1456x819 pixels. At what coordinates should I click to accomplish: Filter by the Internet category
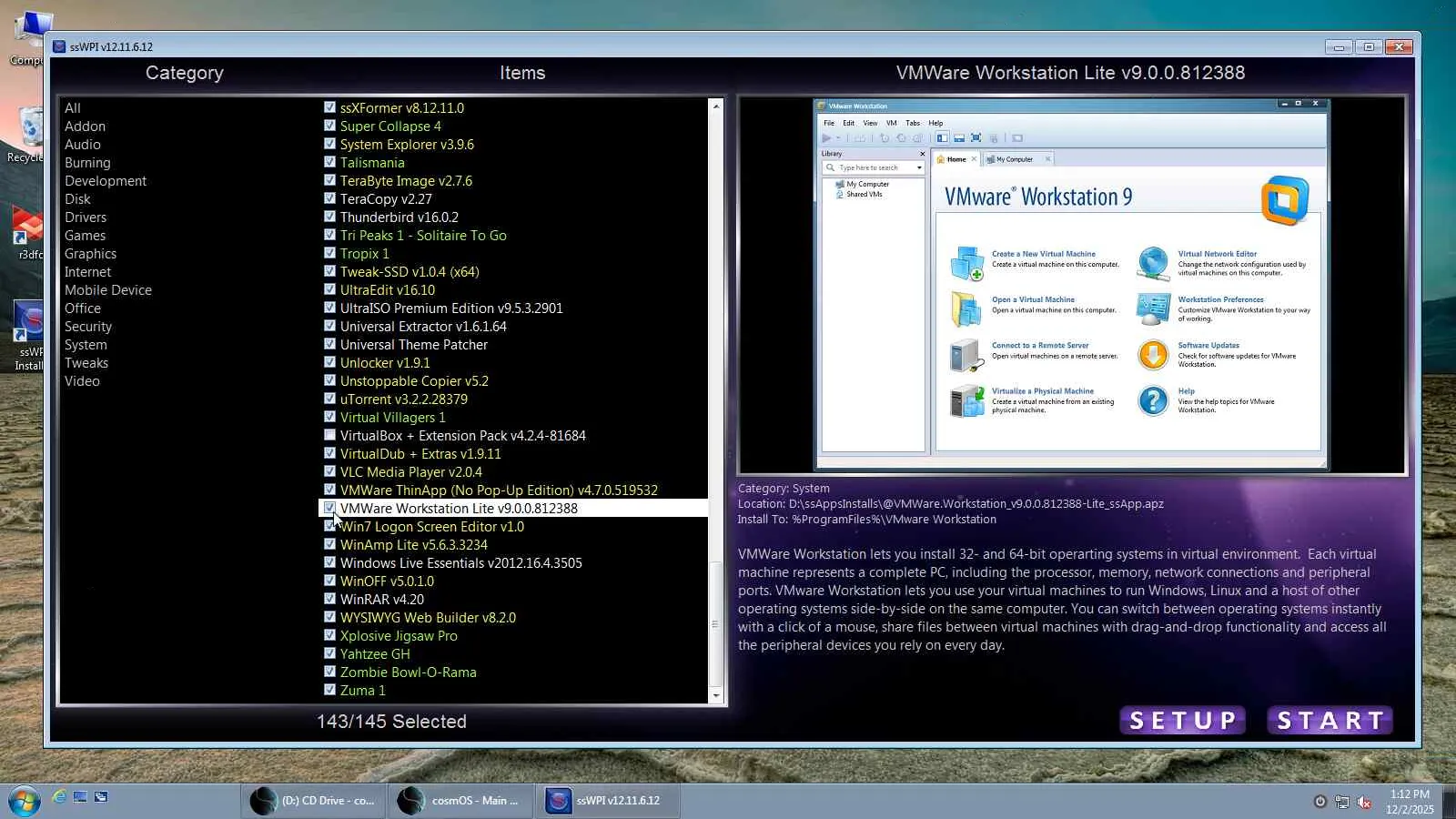[87, 272]
